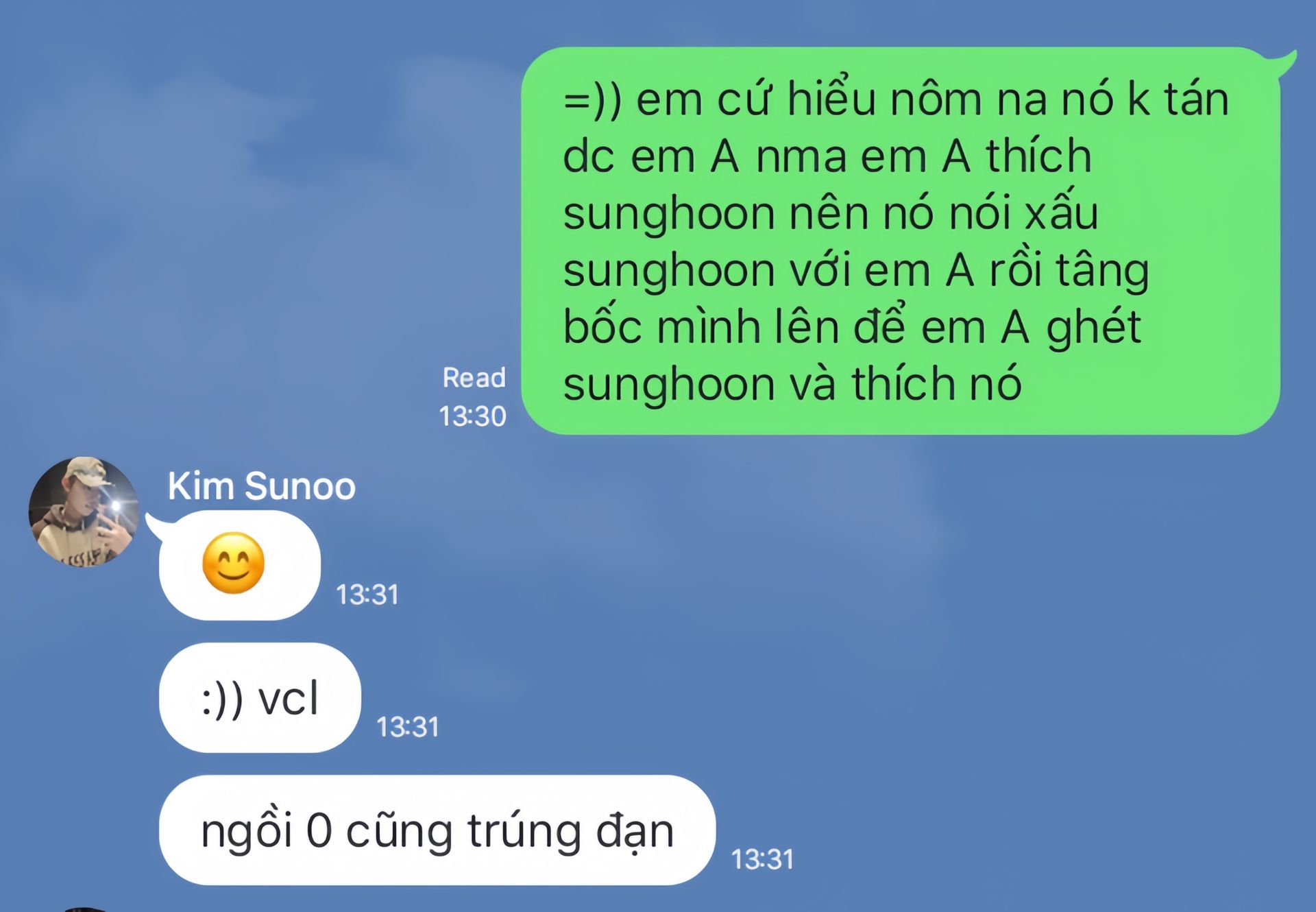The image size is (1316, 912).
Task: Tap the 13:31 timestamp beside ":)) vcl"
Action: point(408,727)
